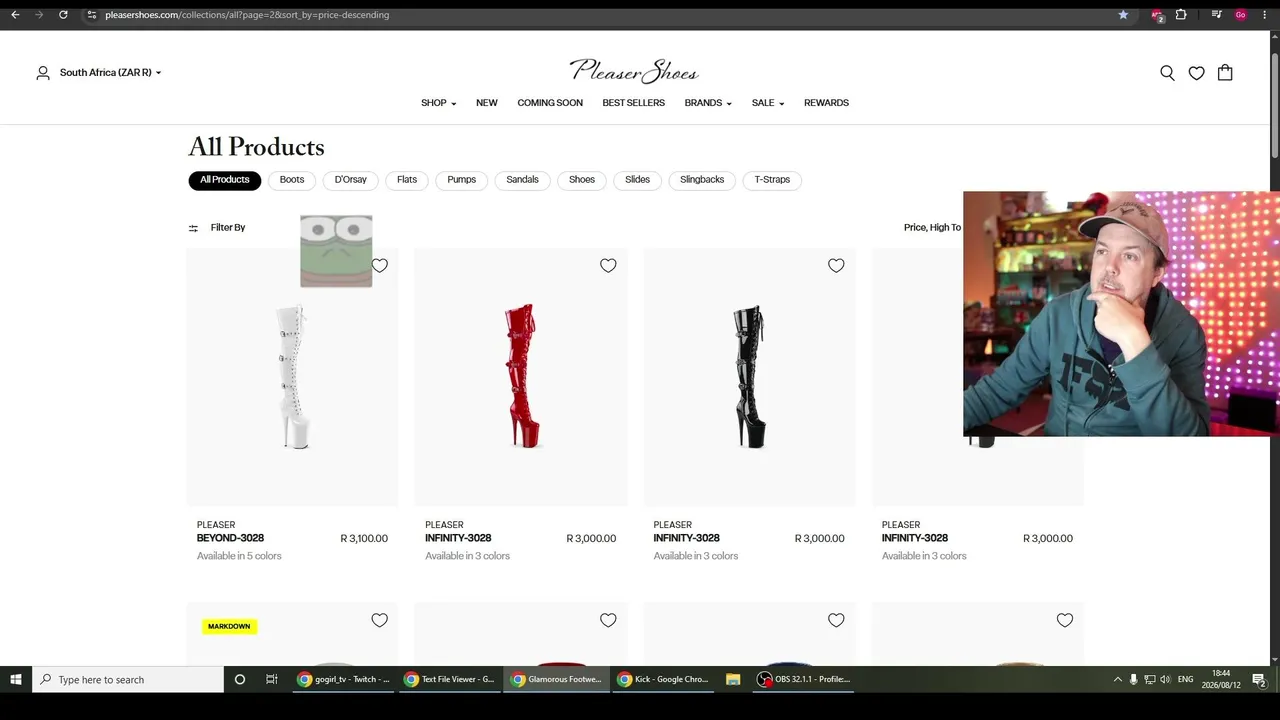Viewport: 1280px width, 720px height.
Task: Switch to OBS 32.1.1 taskbar window
Action: click(x=804, y=680)
